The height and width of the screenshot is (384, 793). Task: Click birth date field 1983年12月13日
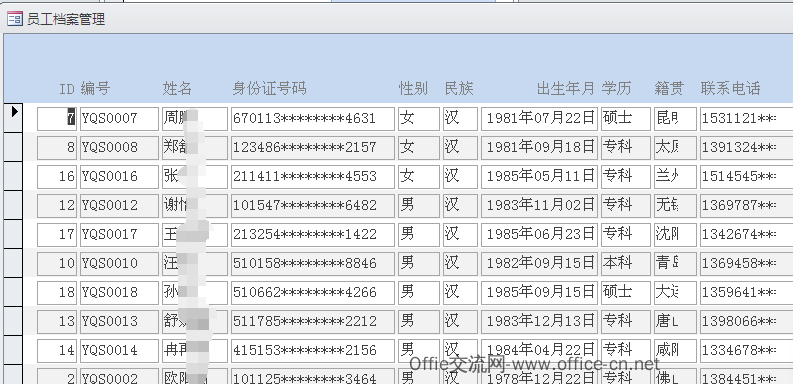tap(540, 321)
